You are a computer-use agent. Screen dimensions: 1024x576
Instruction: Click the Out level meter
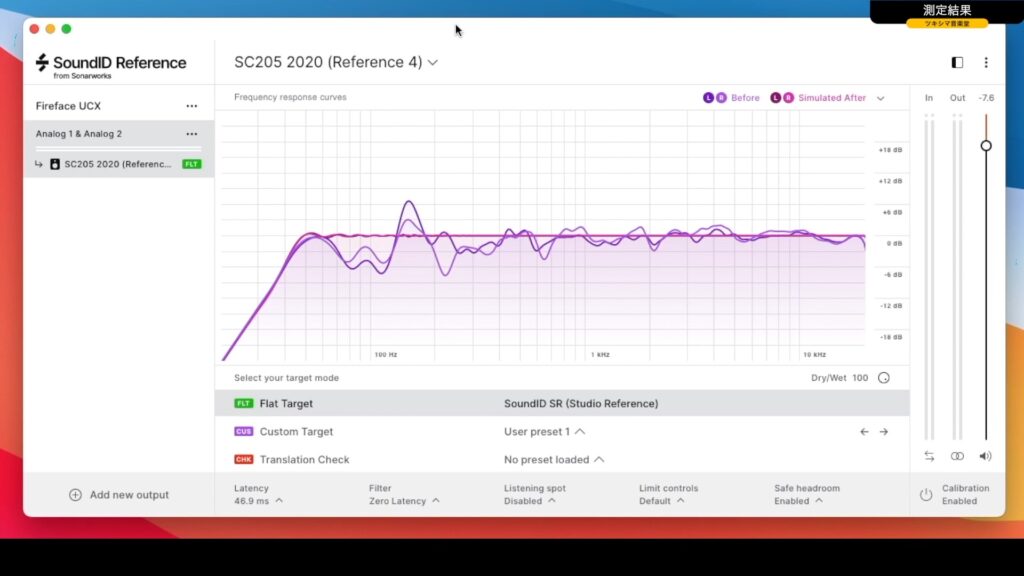(957, 277)
